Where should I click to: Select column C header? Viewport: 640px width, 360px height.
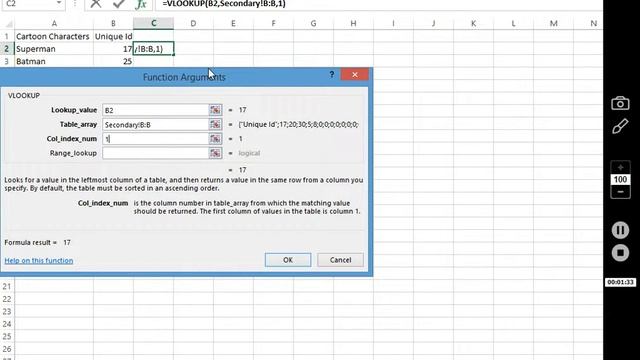tap(153, 23)
